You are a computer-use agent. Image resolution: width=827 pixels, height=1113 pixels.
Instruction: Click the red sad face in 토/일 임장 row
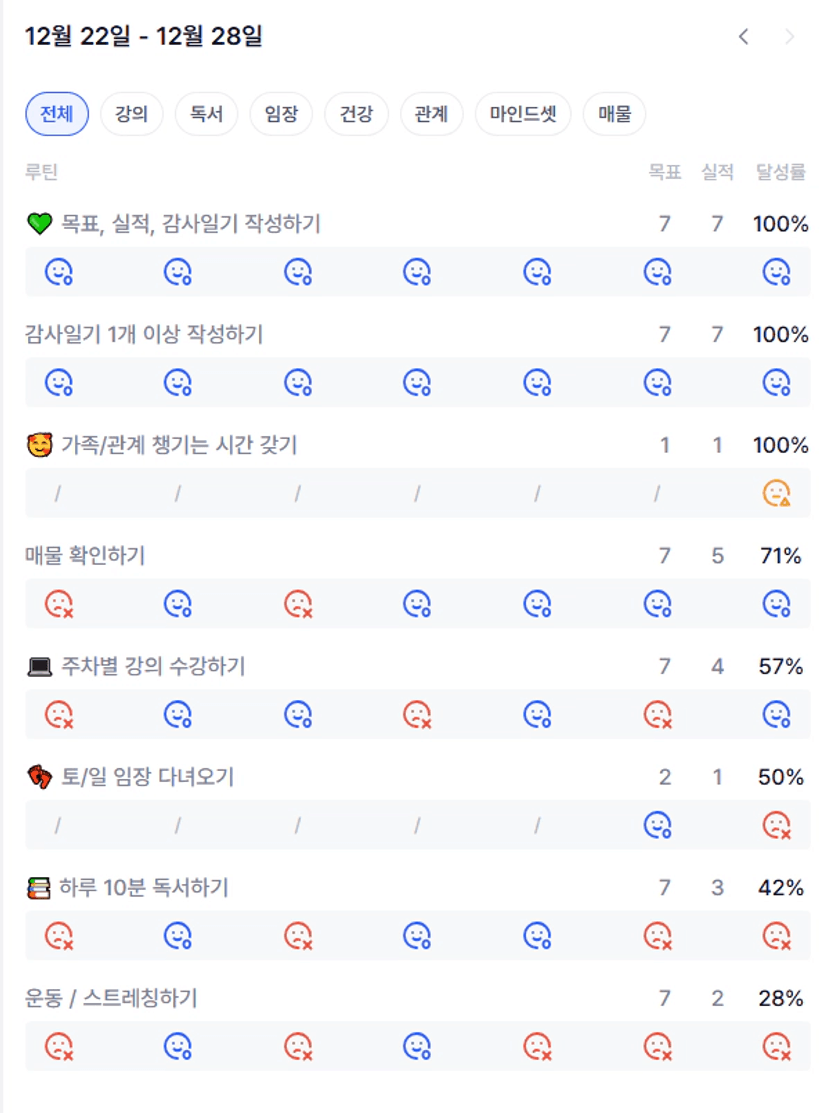coord(776,825)
